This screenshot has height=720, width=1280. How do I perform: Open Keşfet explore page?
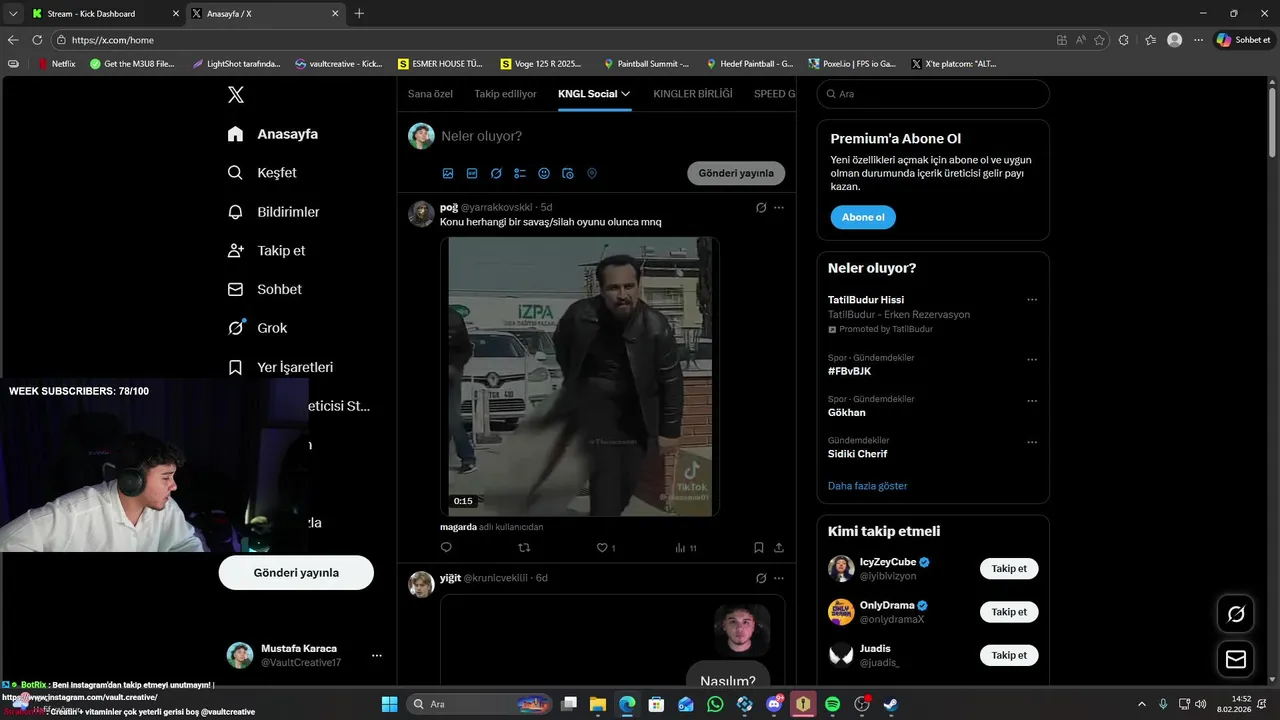pyautogui.click(x=262, y=173)
